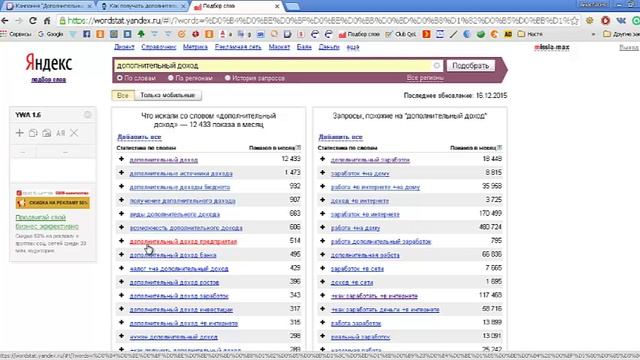The image size is (640, 360).
Task: Open the 'Все регионы' region selector
Action: [425, 78]
